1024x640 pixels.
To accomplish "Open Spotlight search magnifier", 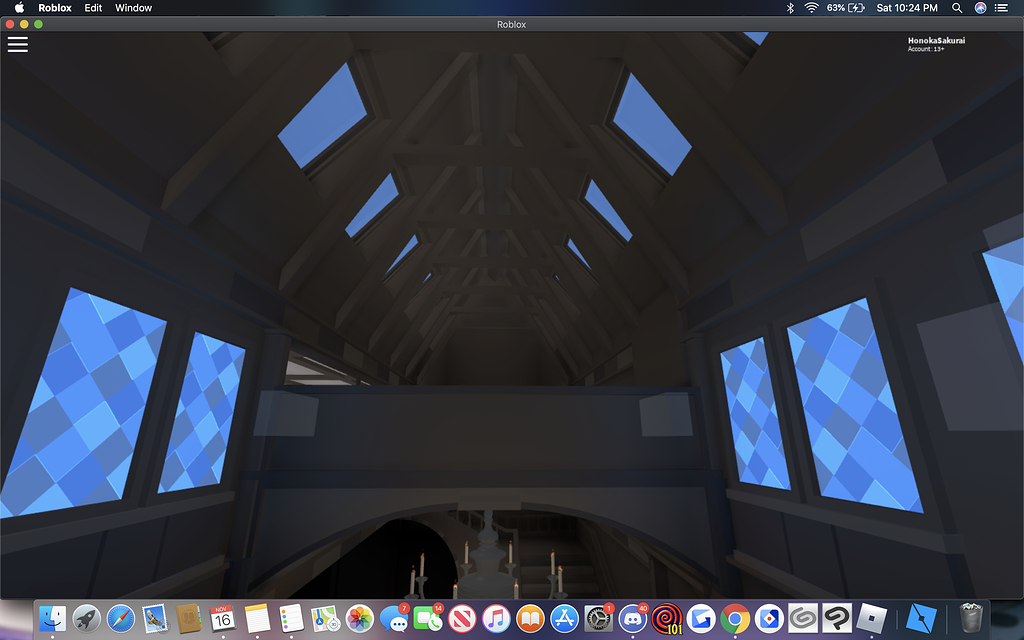I will 957,8.
